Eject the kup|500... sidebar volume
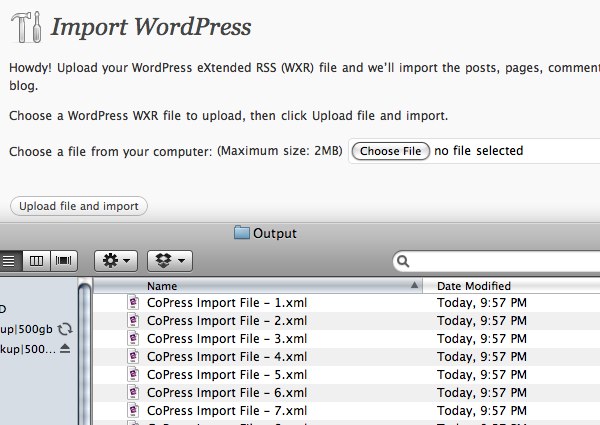600x425 pixels. coord(65,348)
